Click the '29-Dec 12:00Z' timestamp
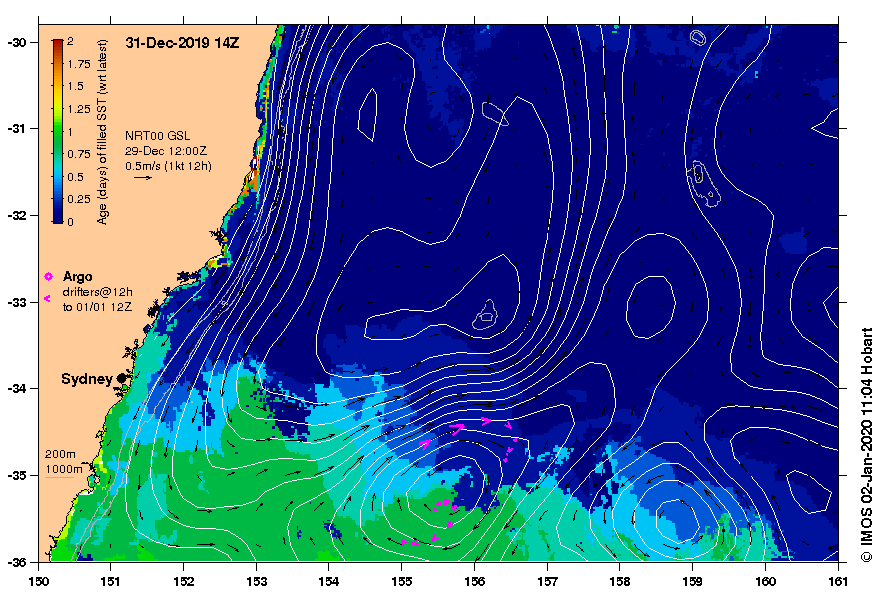Viewport: 879px width, 600px height. tap(166, 151)
